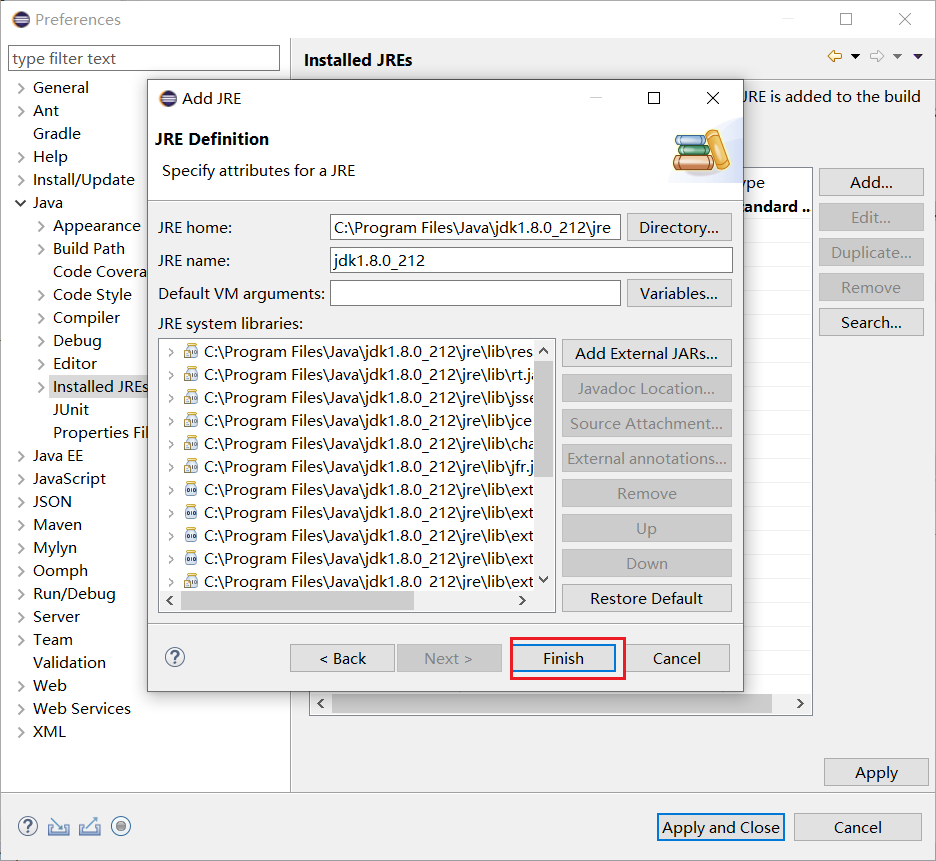This screenshot has width=936, height=861.
Task: Open Variables for VM arguments
Action: tap(679, 293)
